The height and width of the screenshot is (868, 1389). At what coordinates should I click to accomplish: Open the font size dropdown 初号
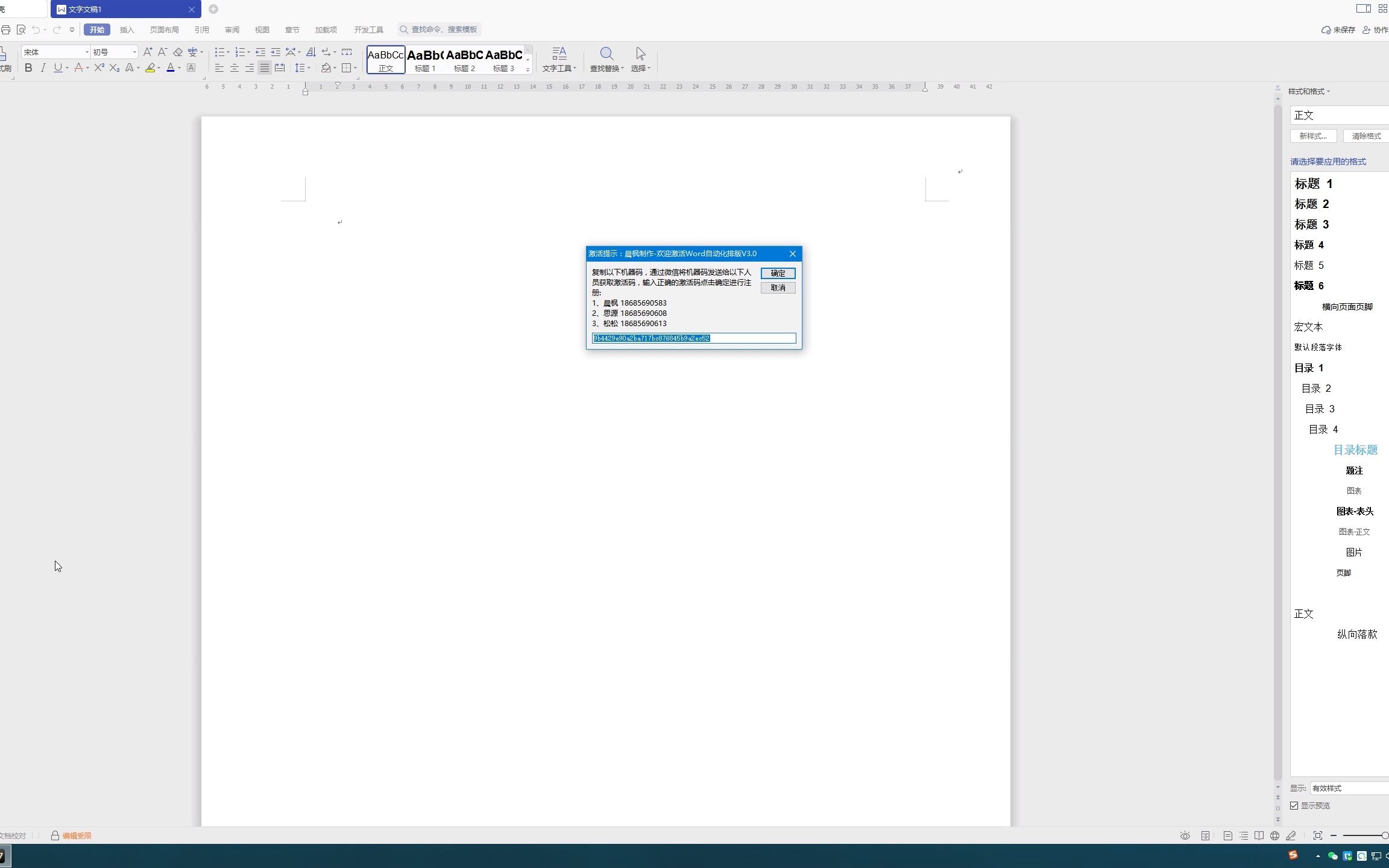click(134, 52)
